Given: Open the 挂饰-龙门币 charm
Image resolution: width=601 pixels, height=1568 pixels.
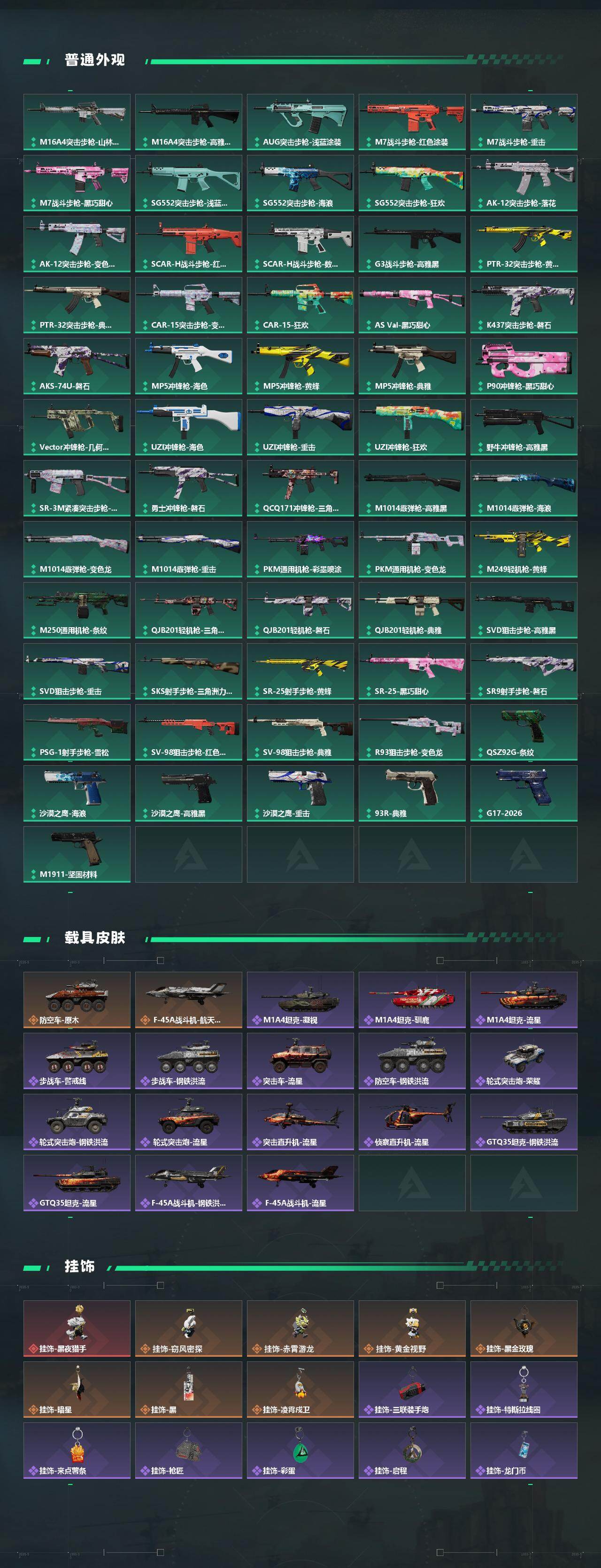Looking at the screenshot, I should pos(524,1451).
